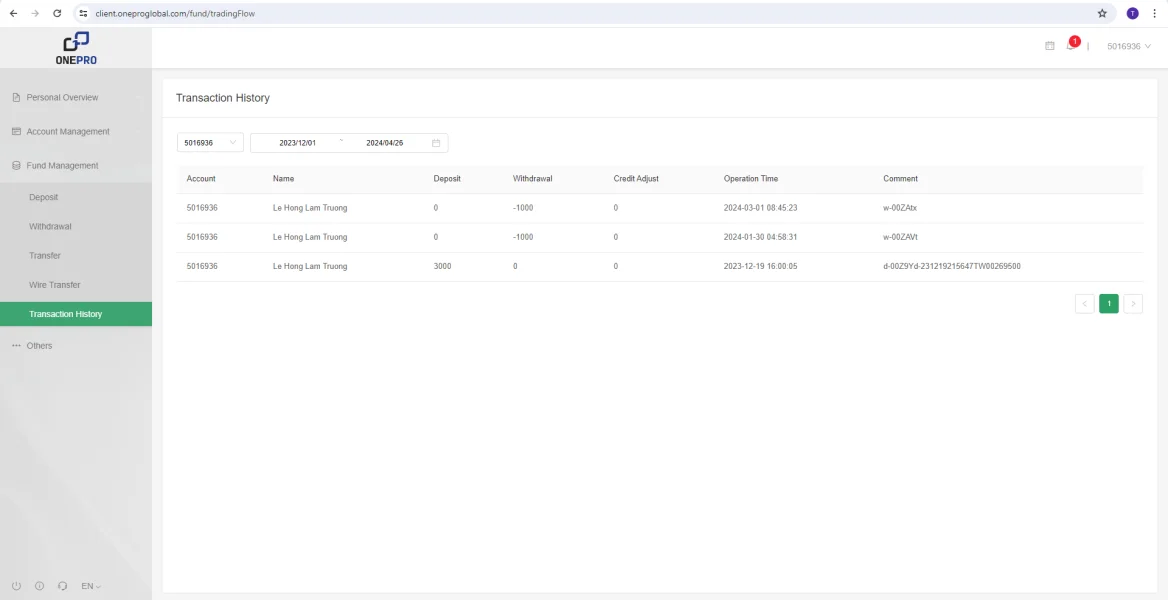This screenshot has height=600, width=1168.
Task: Open the Deposit menu item
Action: pos(44,198)
